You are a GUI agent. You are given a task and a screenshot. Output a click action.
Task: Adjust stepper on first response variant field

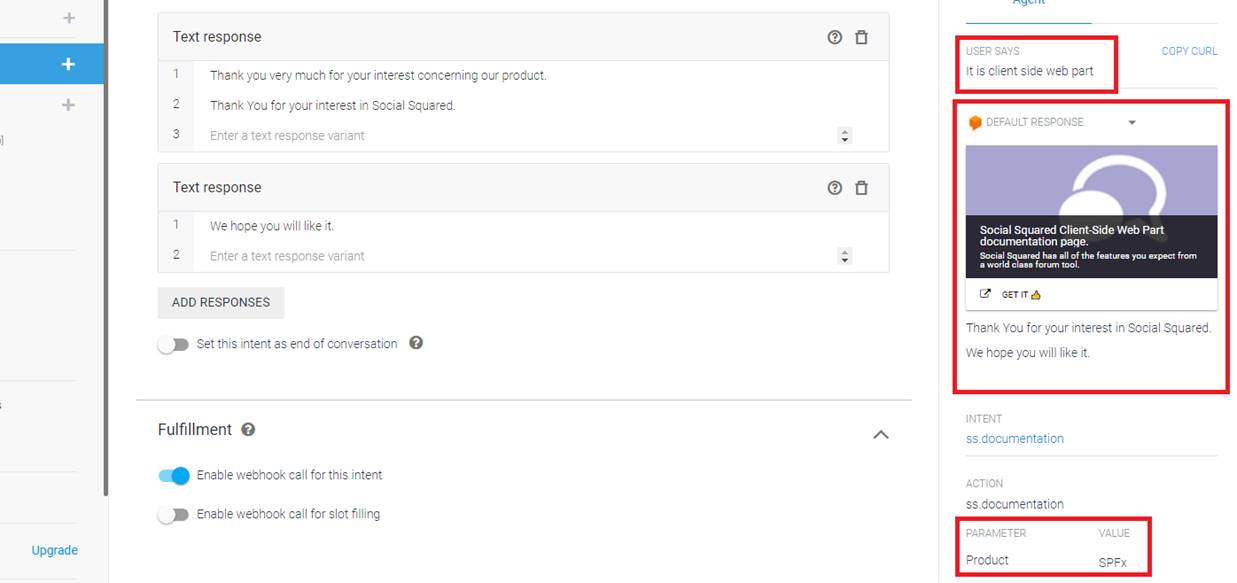click(844, 136)
